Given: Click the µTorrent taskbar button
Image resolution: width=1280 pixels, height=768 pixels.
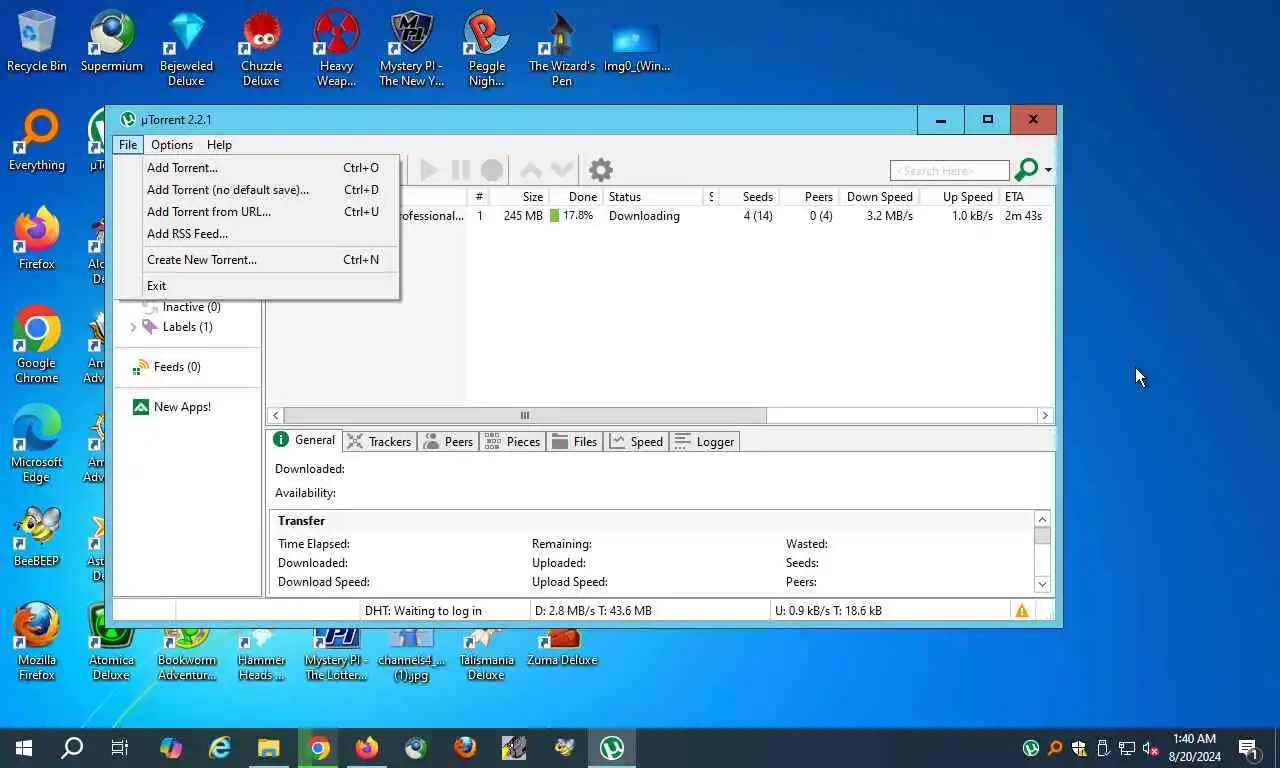Looking at the screenshot, I should (x=612, y=748).
